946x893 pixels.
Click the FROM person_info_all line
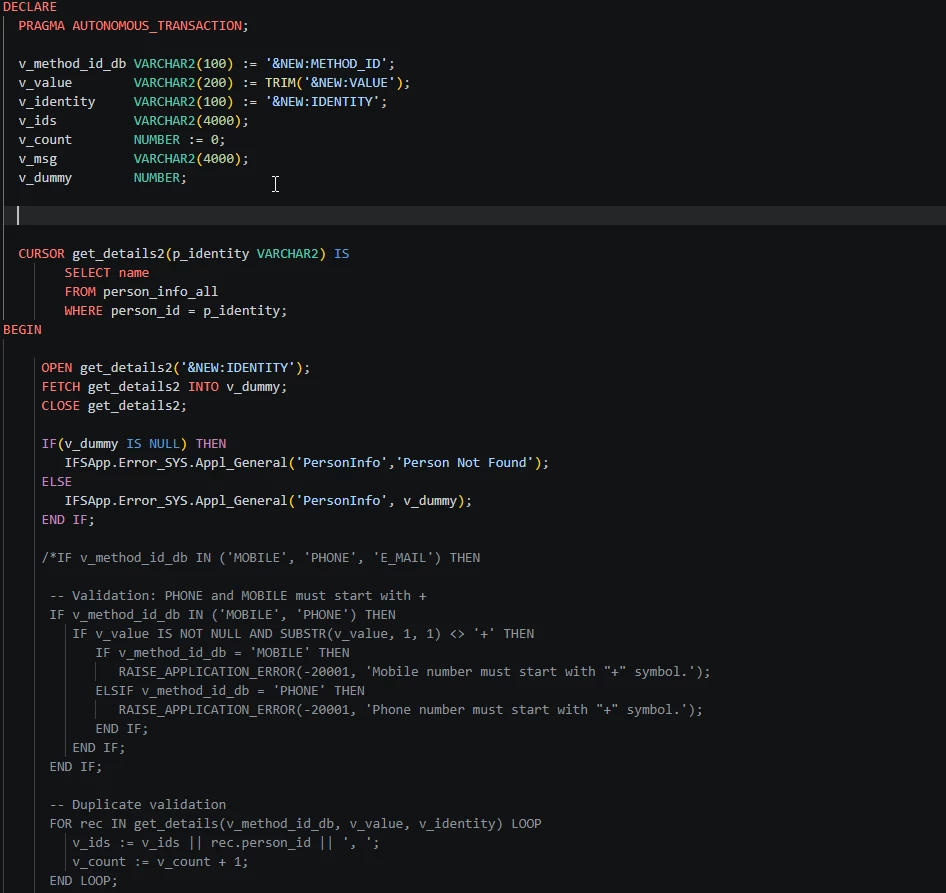141,291
